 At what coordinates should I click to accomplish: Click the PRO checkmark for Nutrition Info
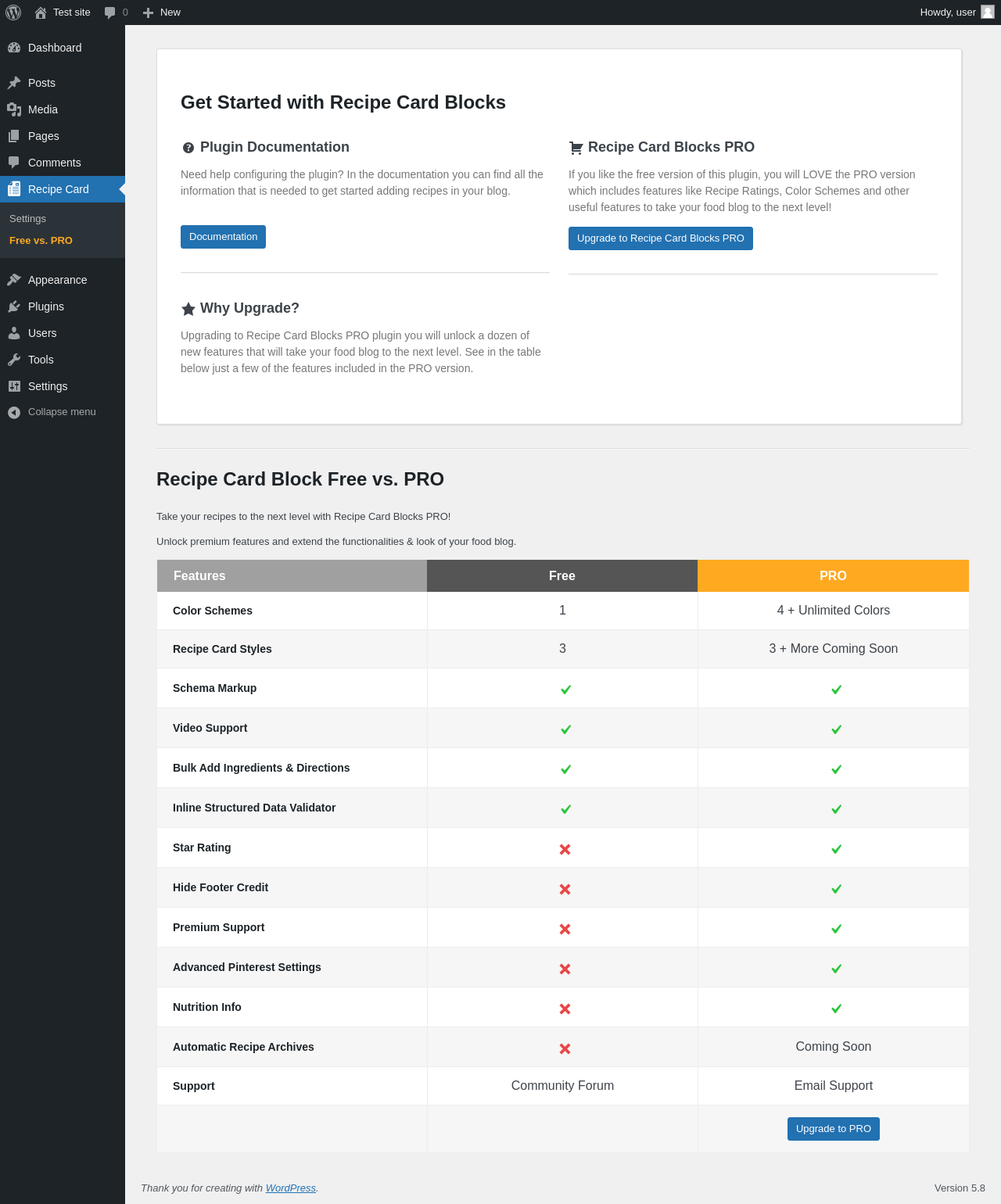[837, 1009]
